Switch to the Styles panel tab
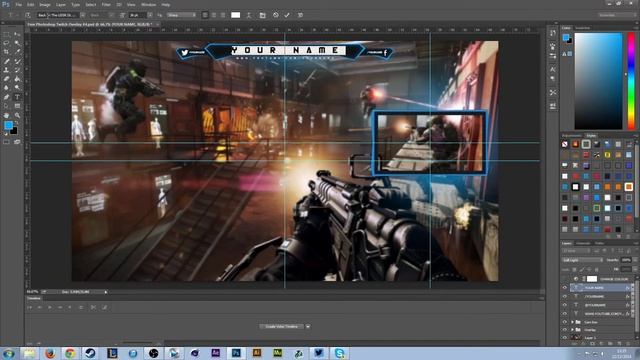Screen dimensions: 640x360 [x=591, y=136]
